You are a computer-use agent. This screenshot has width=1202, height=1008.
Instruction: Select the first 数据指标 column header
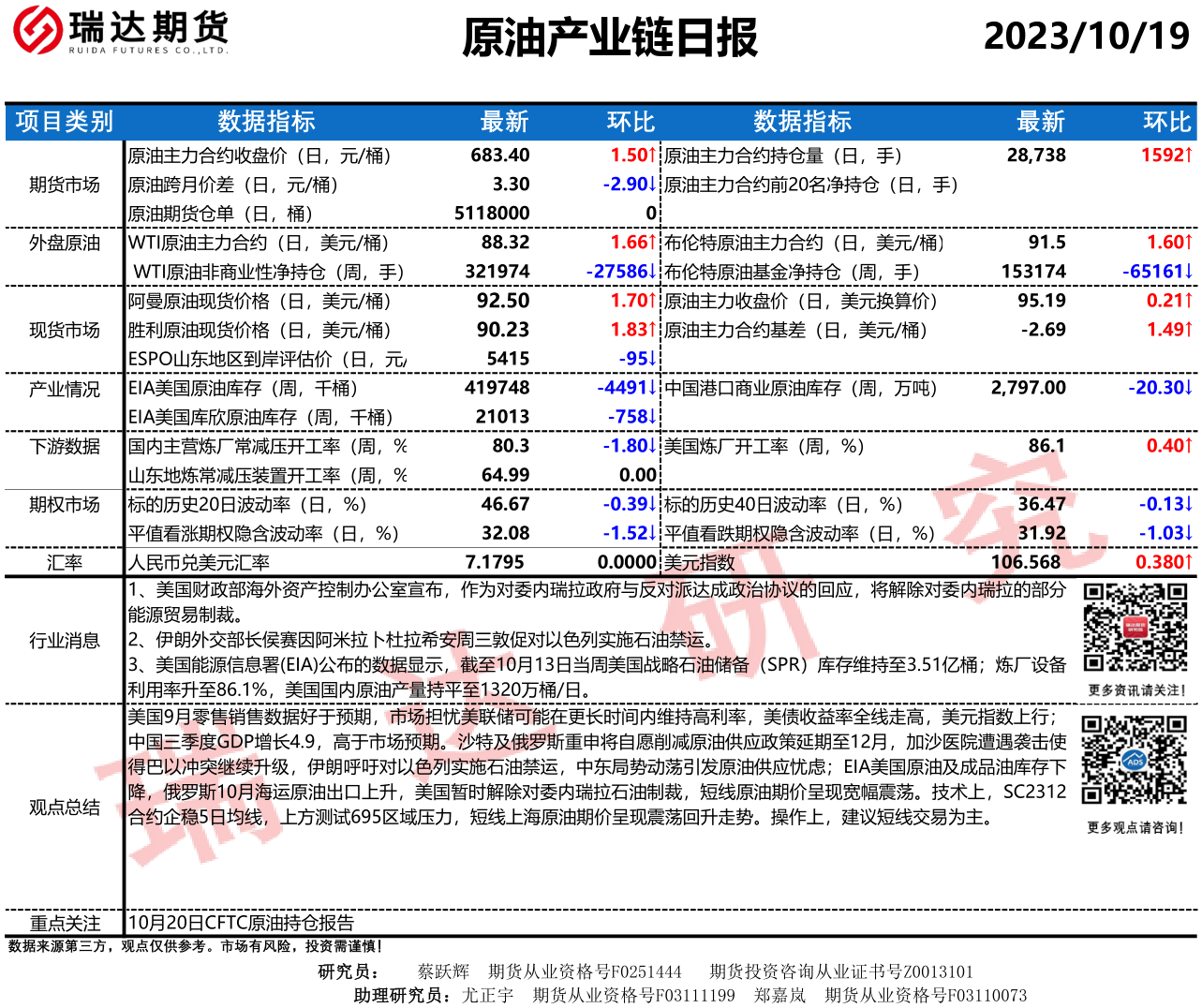pyautogui.click(x=266, y=122)
